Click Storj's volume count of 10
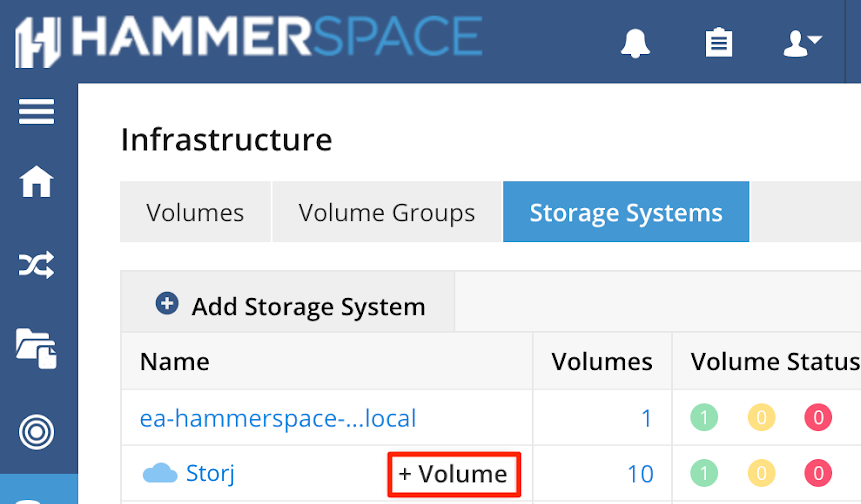861x504 pixels. 640,474
